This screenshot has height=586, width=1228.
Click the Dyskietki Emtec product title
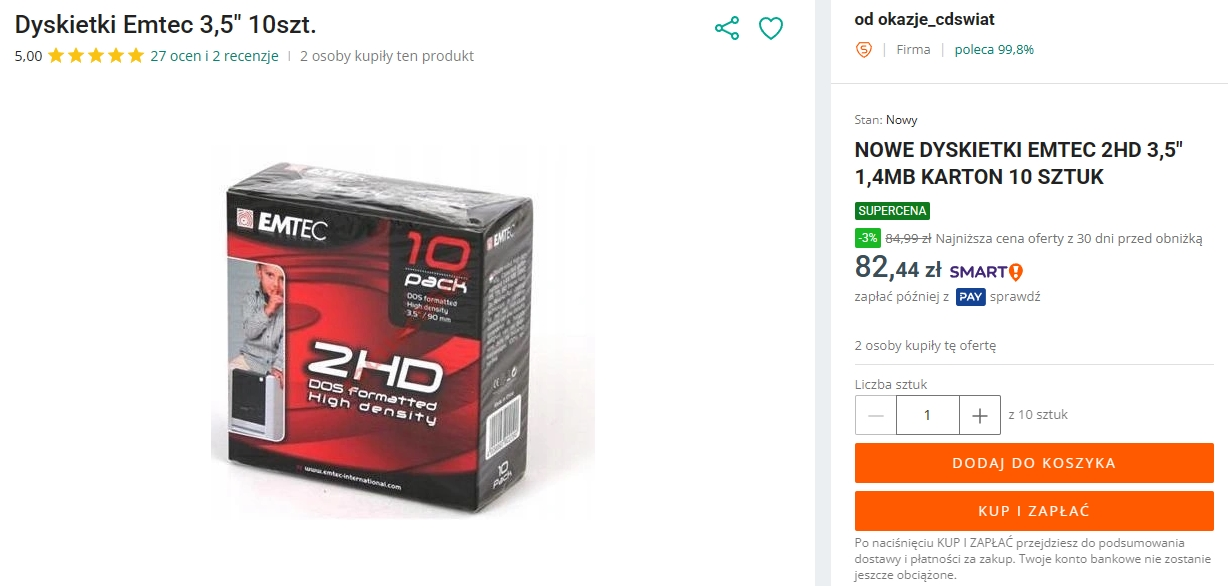coord(166,25)
